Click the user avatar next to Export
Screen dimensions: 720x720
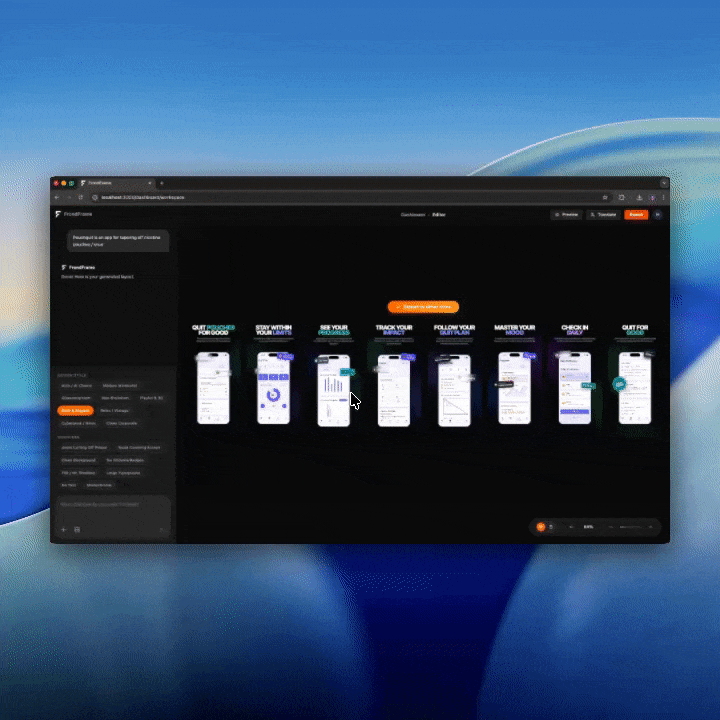[657, 214]
